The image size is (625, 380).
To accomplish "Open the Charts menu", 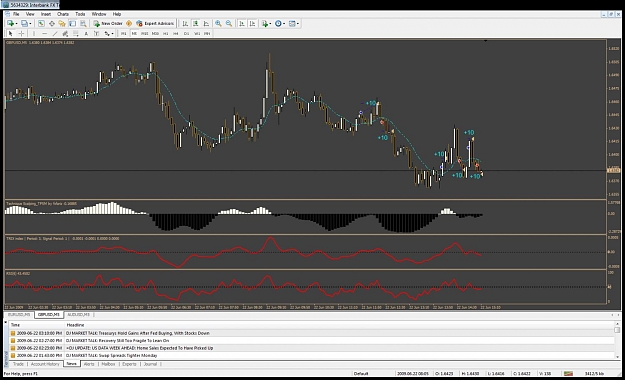I will point(63,14).
